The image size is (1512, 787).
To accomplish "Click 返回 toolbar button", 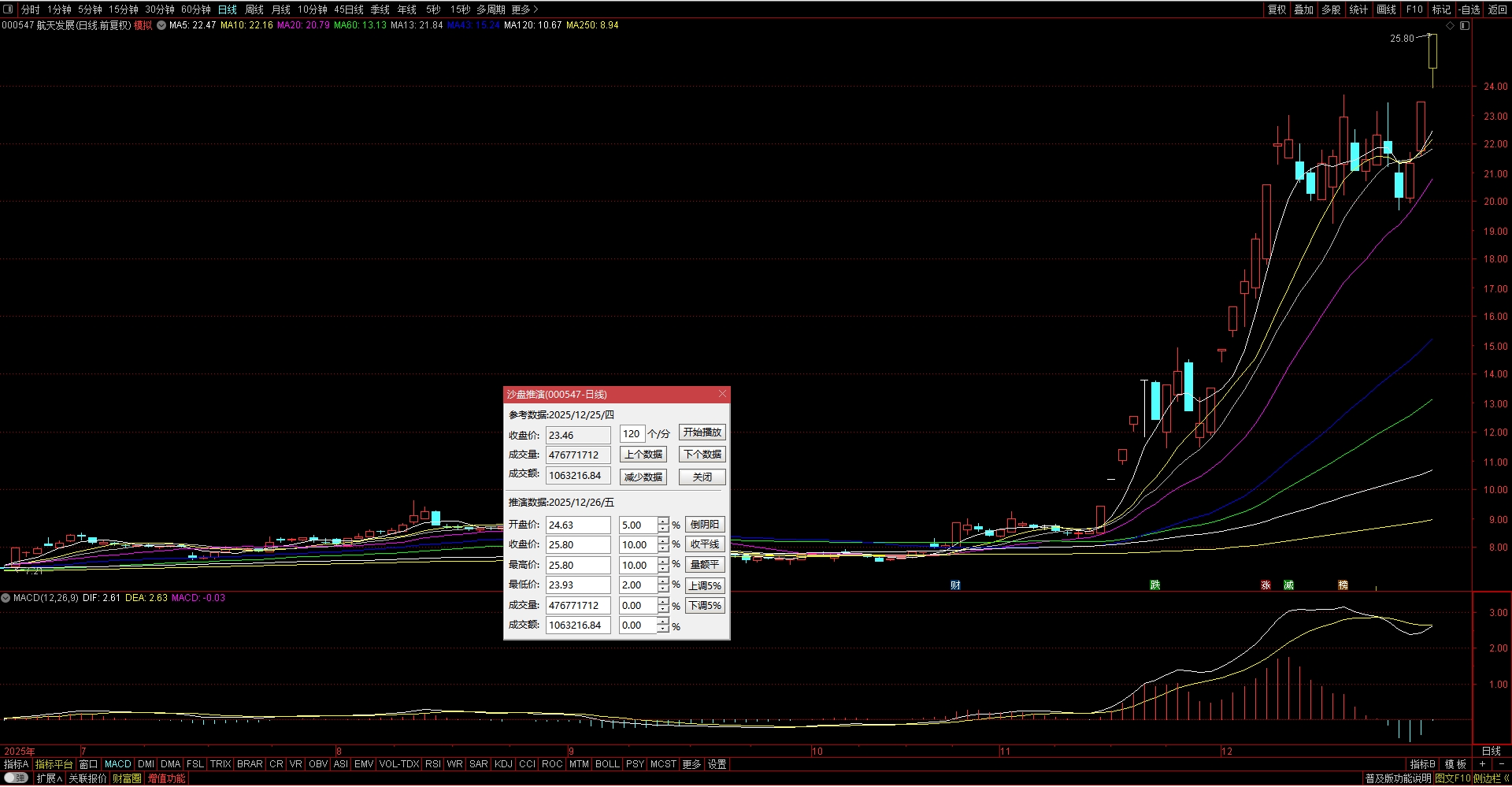I will [x=1497, y=9].
